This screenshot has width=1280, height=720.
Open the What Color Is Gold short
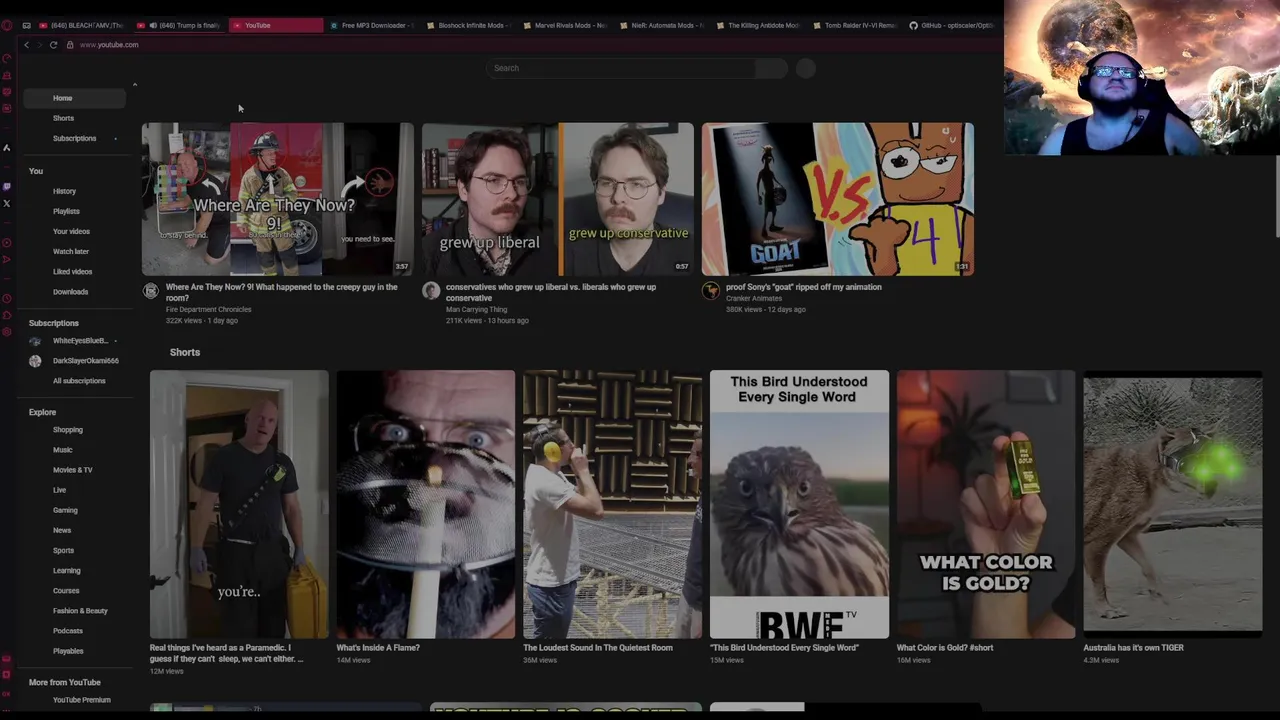coord(986,504)
